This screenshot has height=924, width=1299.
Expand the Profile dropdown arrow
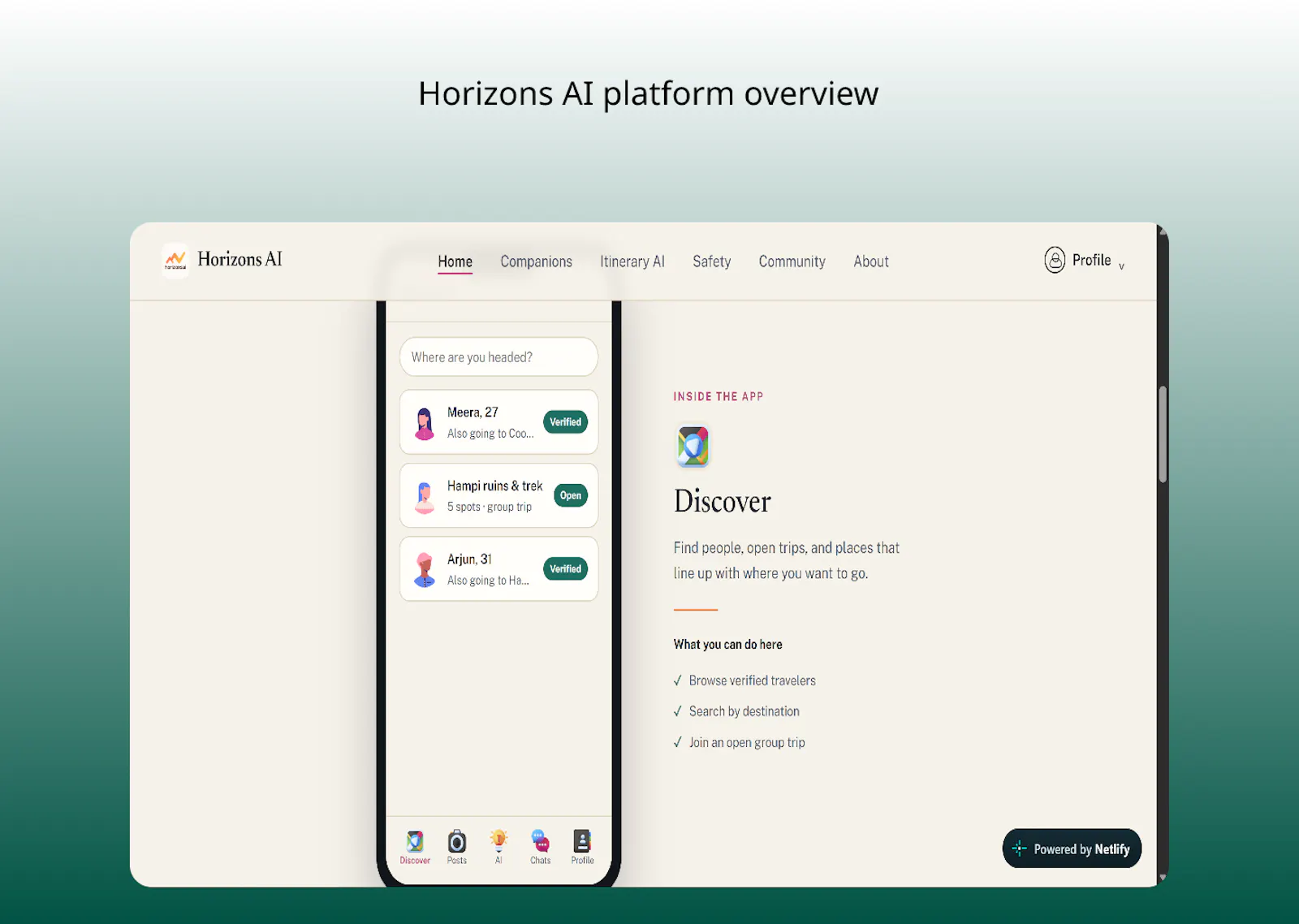coord(1121,266)
